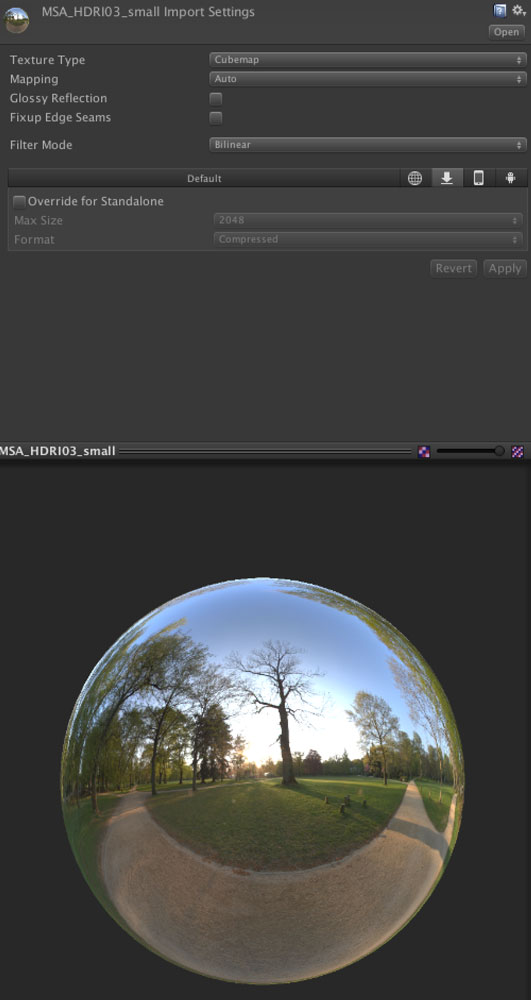Open the gear settings menu icon
The image size is (531, 1000).
click(518, 10)
